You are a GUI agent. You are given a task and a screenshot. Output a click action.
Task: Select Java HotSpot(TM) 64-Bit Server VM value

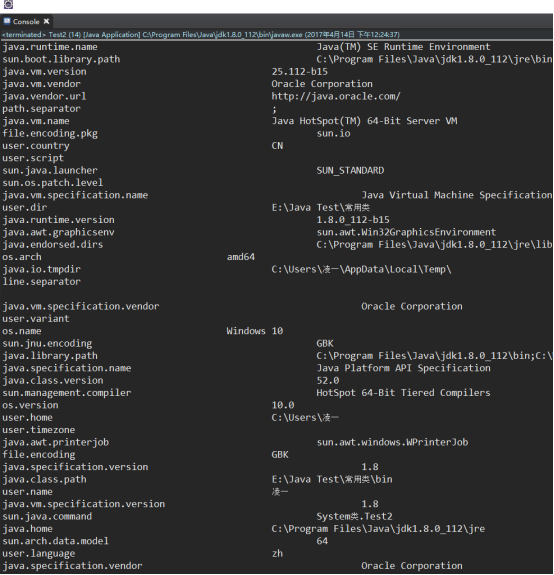point(364,121)
